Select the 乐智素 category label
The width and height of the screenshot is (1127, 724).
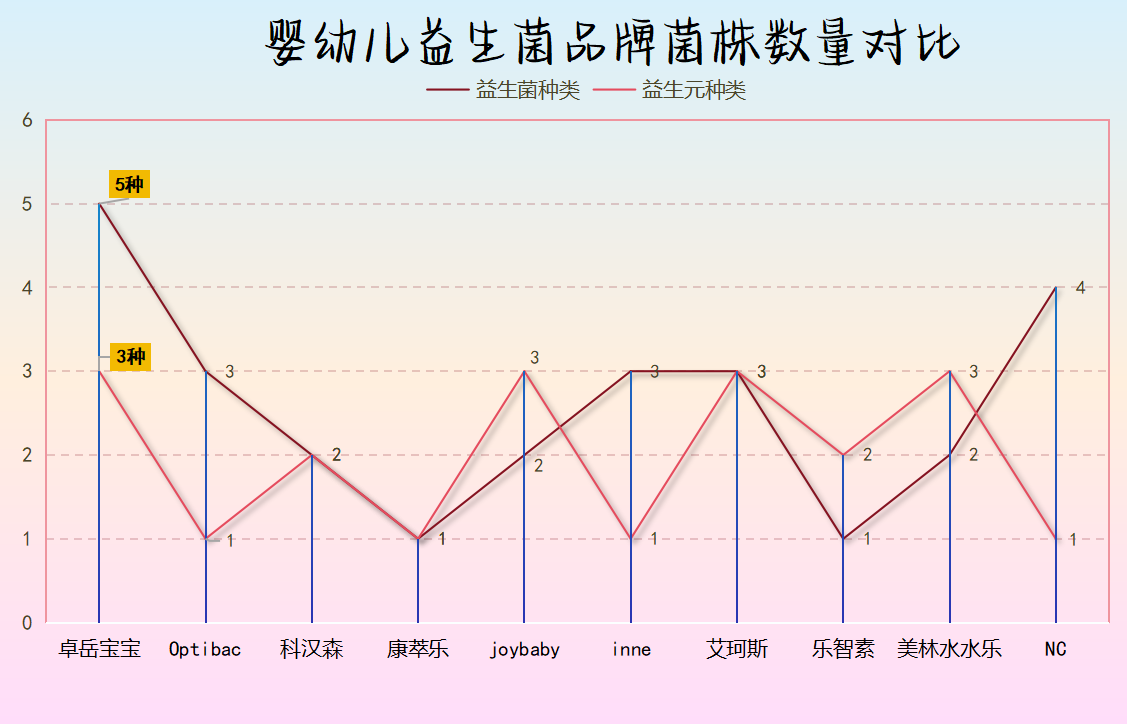pyautogui.click(x=843, y=649)
